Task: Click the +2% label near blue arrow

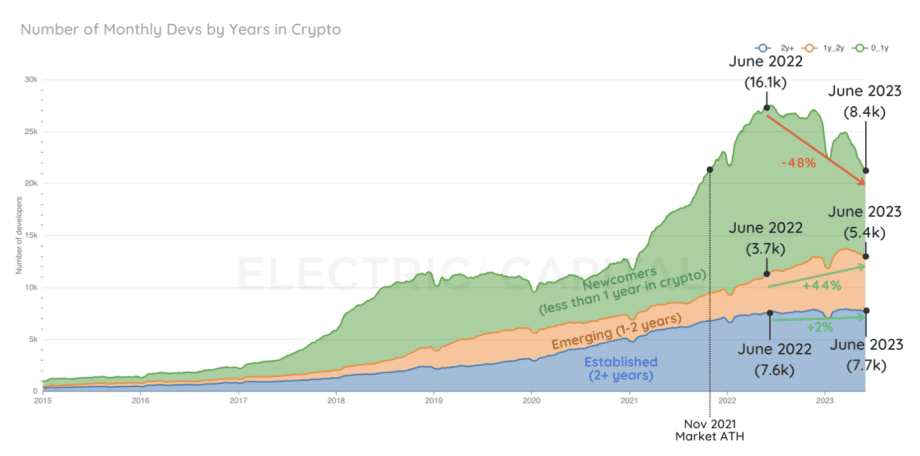Action: click(820, 327)
